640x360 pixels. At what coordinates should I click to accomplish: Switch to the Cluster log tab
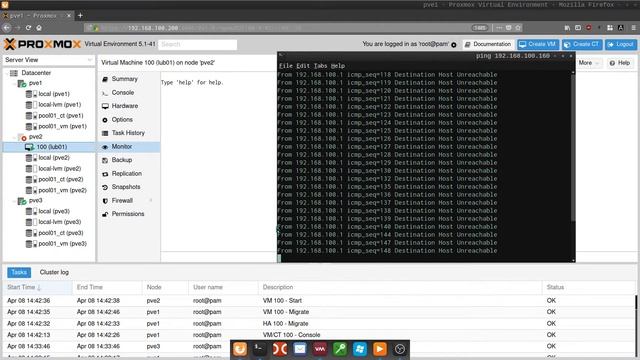click(x=54, y=272)
